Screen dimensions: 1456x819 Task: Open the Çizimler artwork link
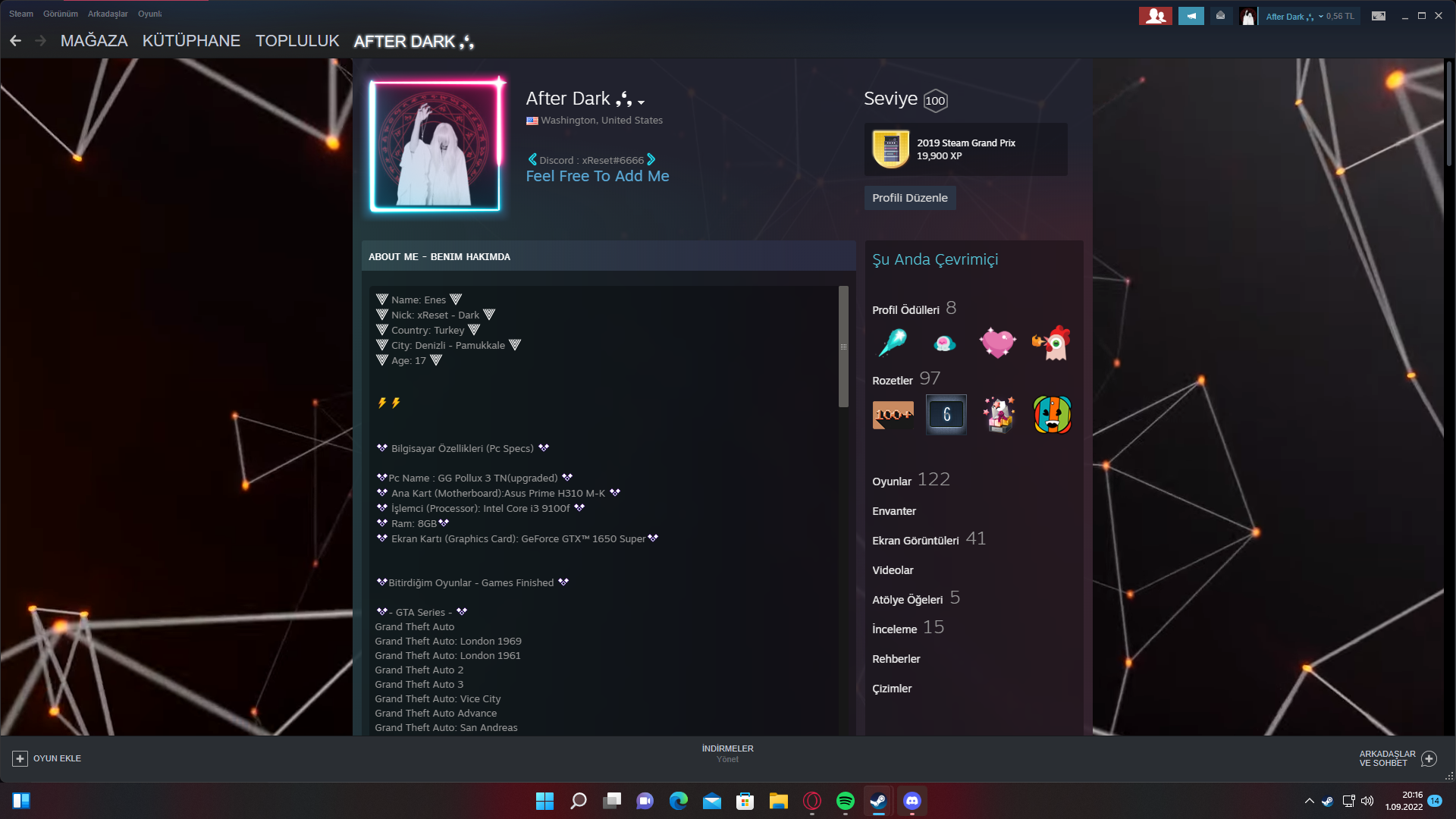(892, 689)
